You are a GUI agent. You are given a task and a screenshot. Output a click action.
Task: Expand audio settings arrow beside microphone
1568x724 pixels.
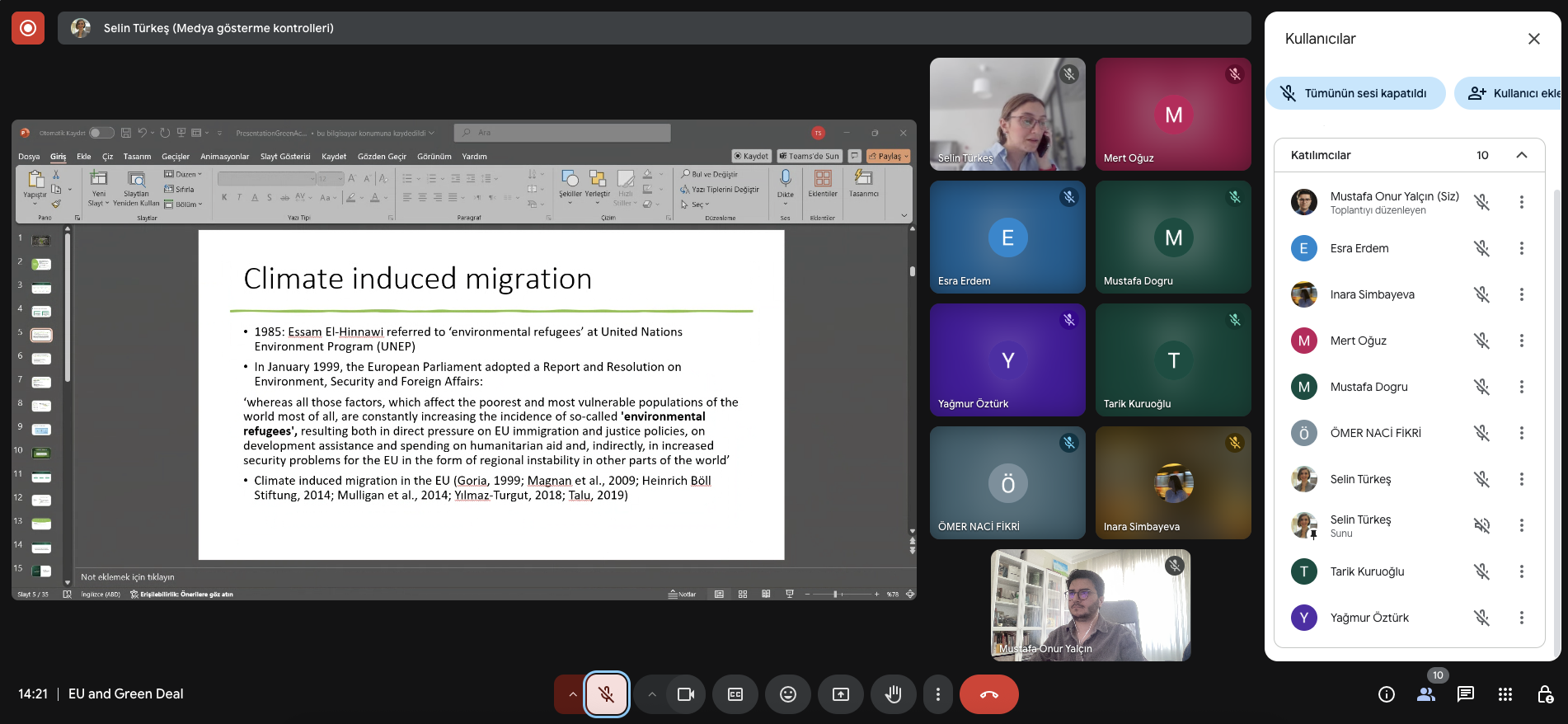[x=571, y=694]
